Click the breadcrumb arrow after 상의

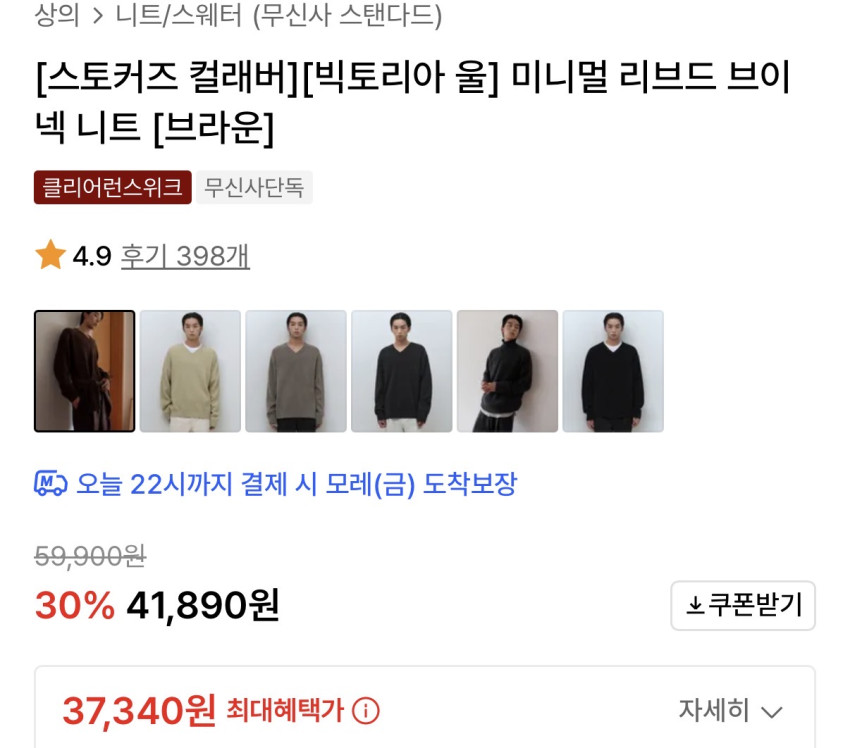(98, 16)
